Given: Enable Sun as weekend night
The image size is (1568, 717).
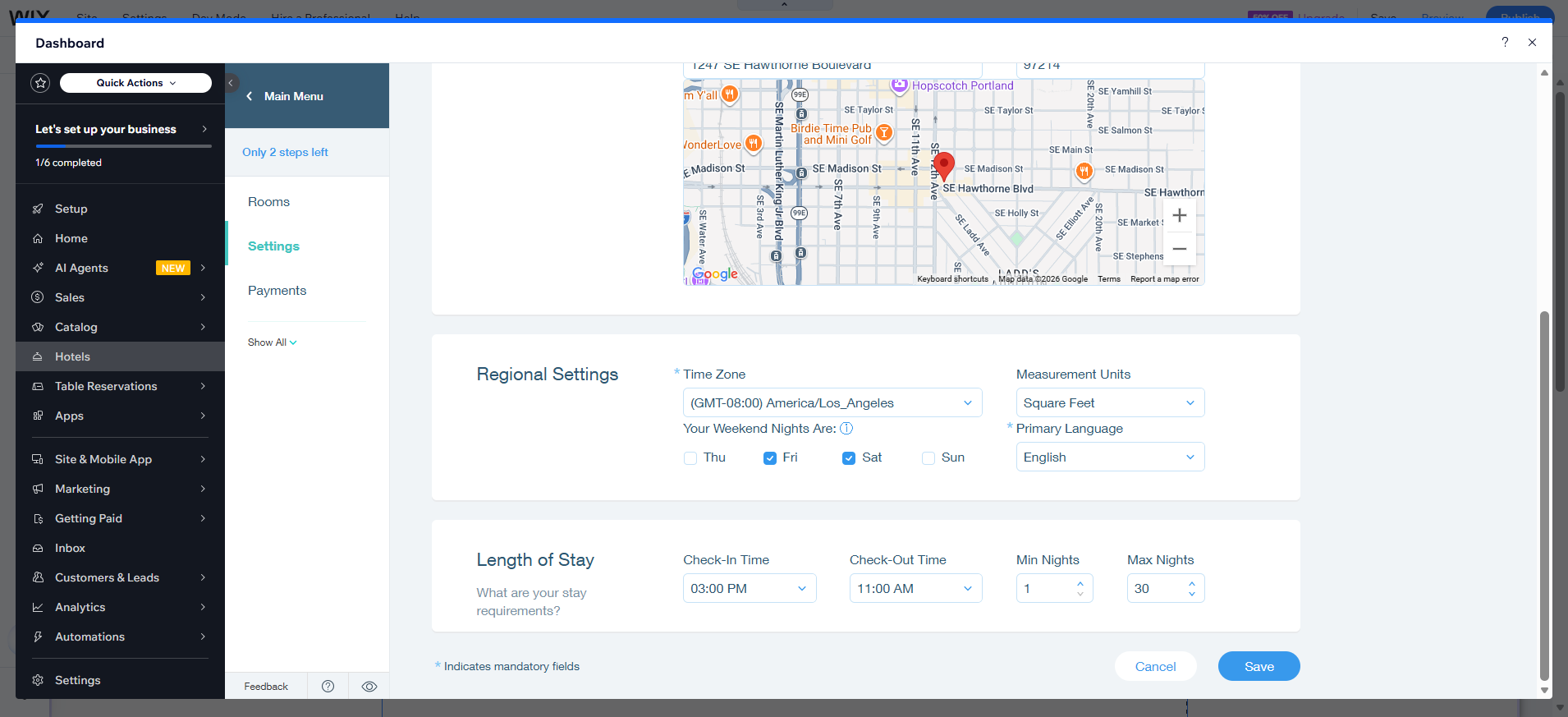Looking at the screenshot, I should point(928,458).
